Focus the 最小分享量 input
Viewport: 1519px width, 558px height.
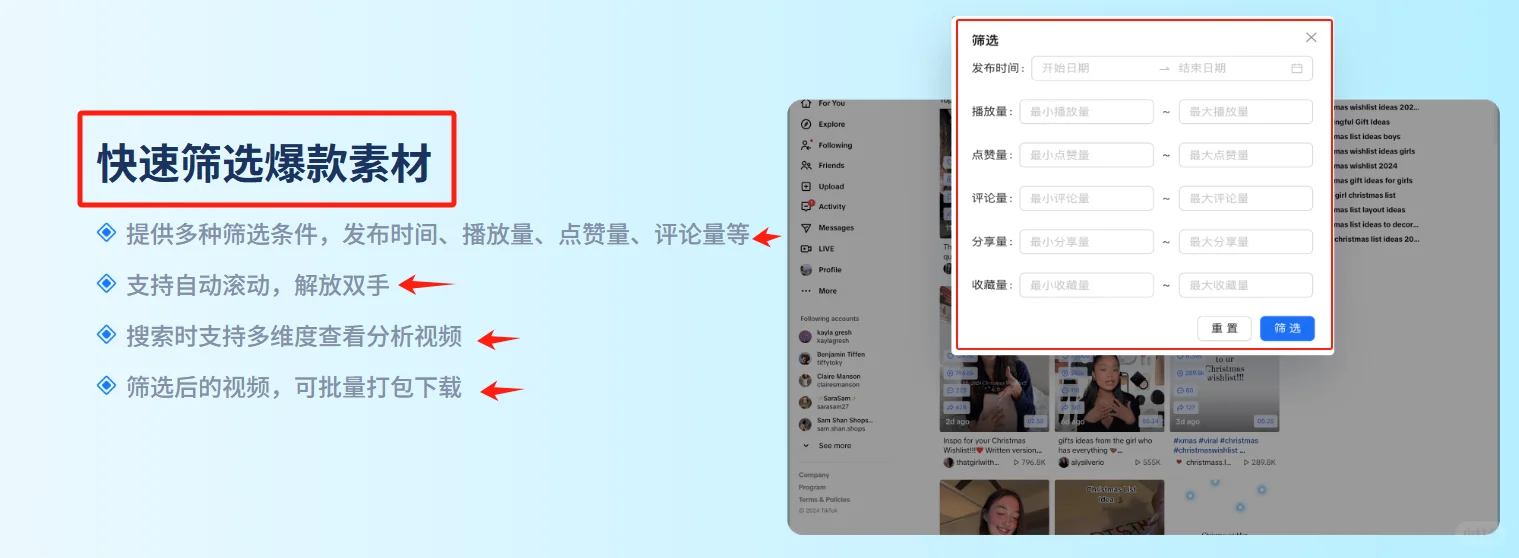coord(1086,242)
